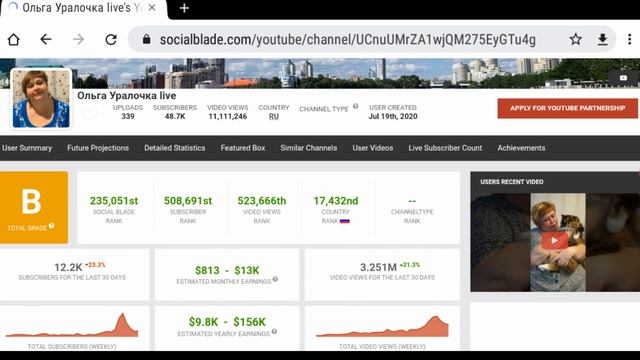Click the 17,432nd country rank
Image resolution: width=640 pixels, height=360 pixels.
336,201
